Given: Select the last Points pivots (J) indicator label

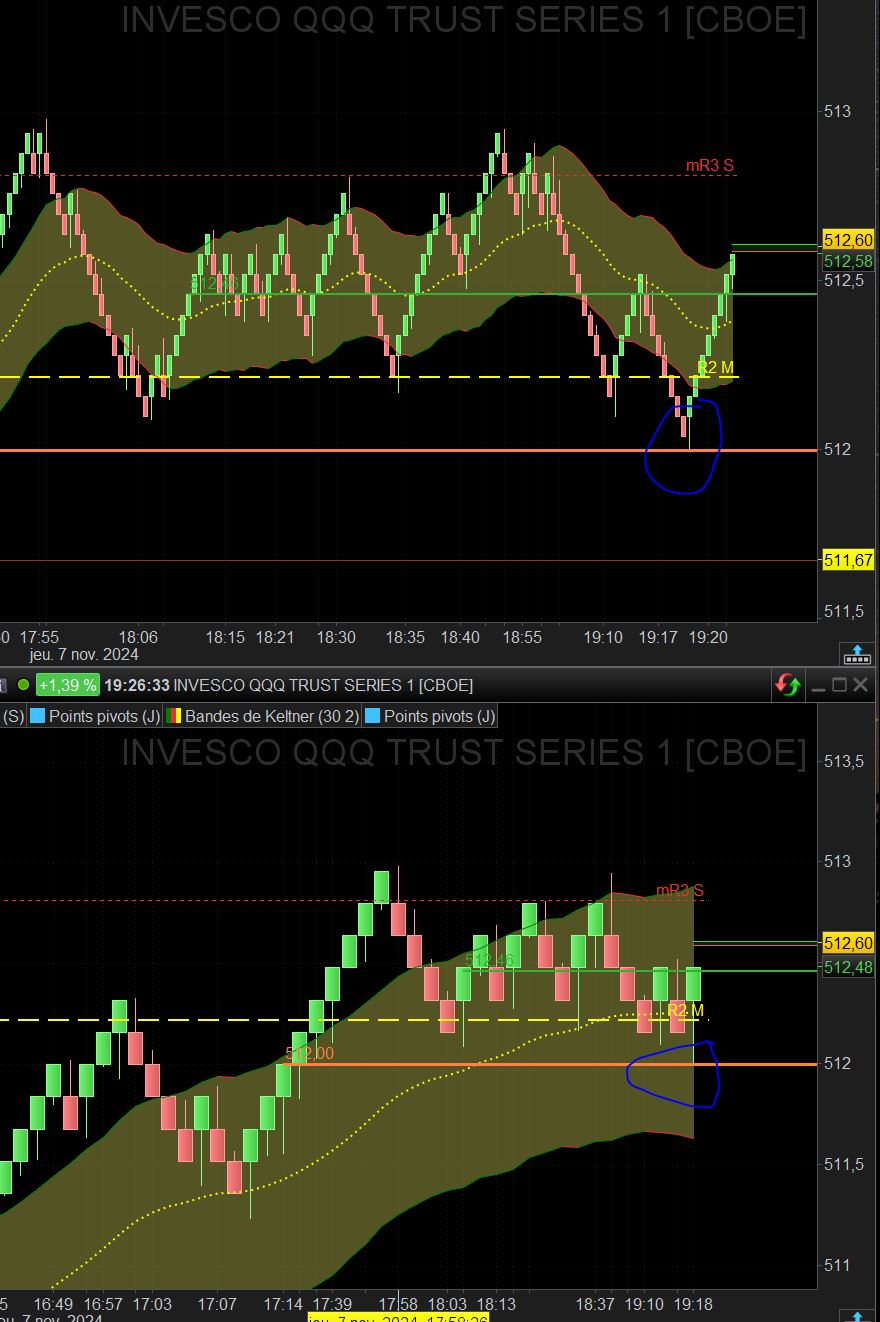Looking at the screenshot, I should [439, 716].
